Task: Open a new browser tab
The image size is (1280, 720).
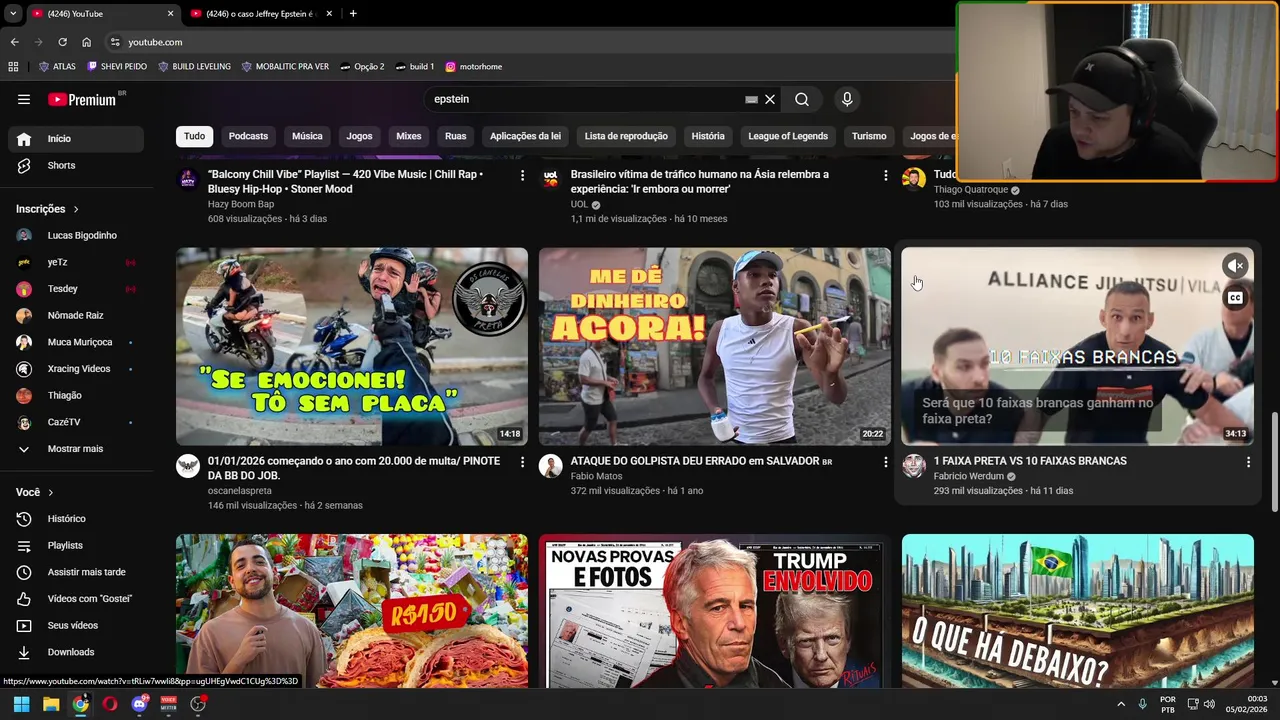Action: (353, 13)
